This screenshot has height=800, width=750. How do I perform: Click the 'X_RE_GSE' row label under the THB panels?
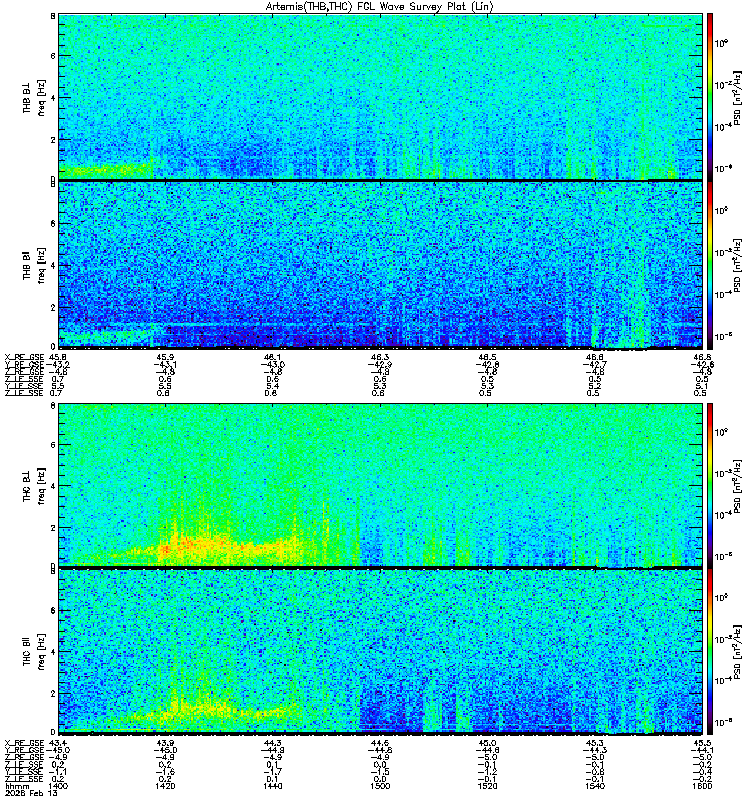(24, 357)
